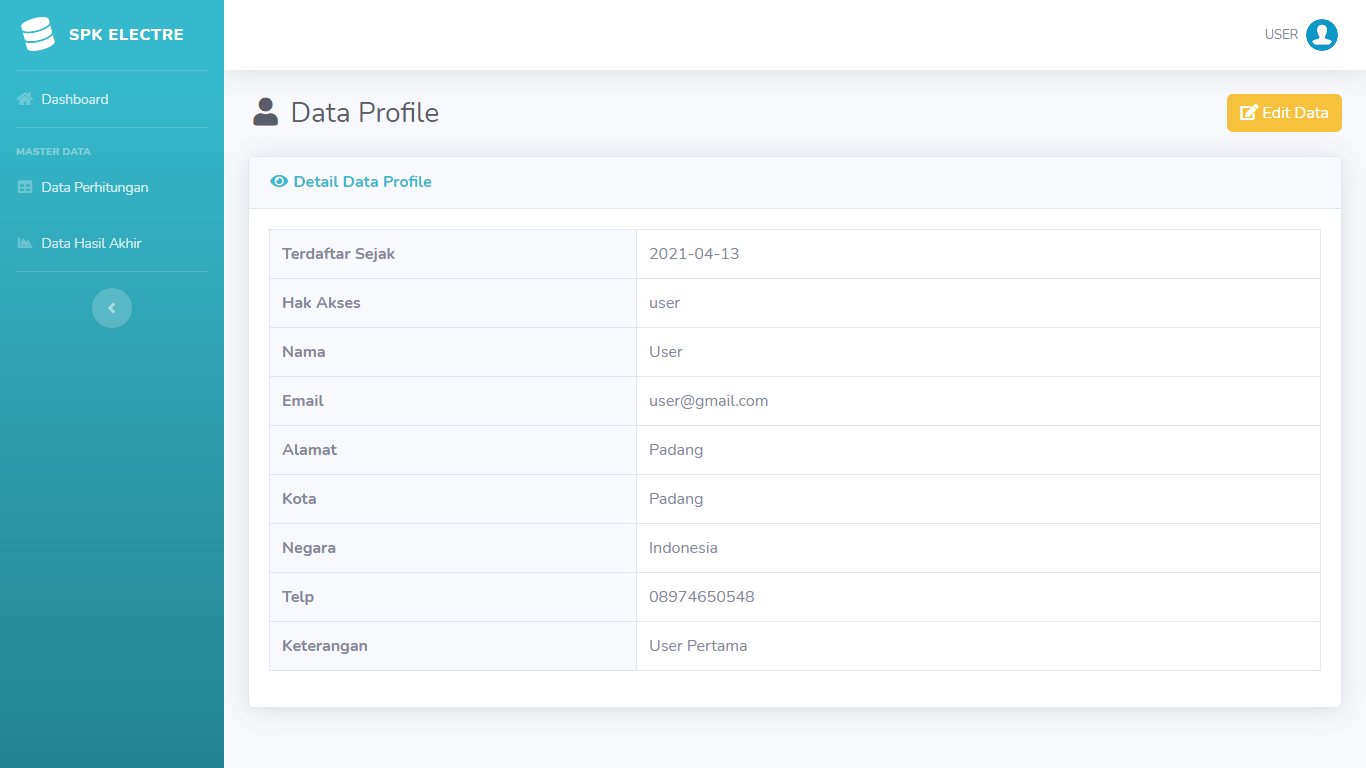Screen dimensions: 1366x768
Task: Click the pencil icon on Edit Data button
Action: coord(1249,113)
